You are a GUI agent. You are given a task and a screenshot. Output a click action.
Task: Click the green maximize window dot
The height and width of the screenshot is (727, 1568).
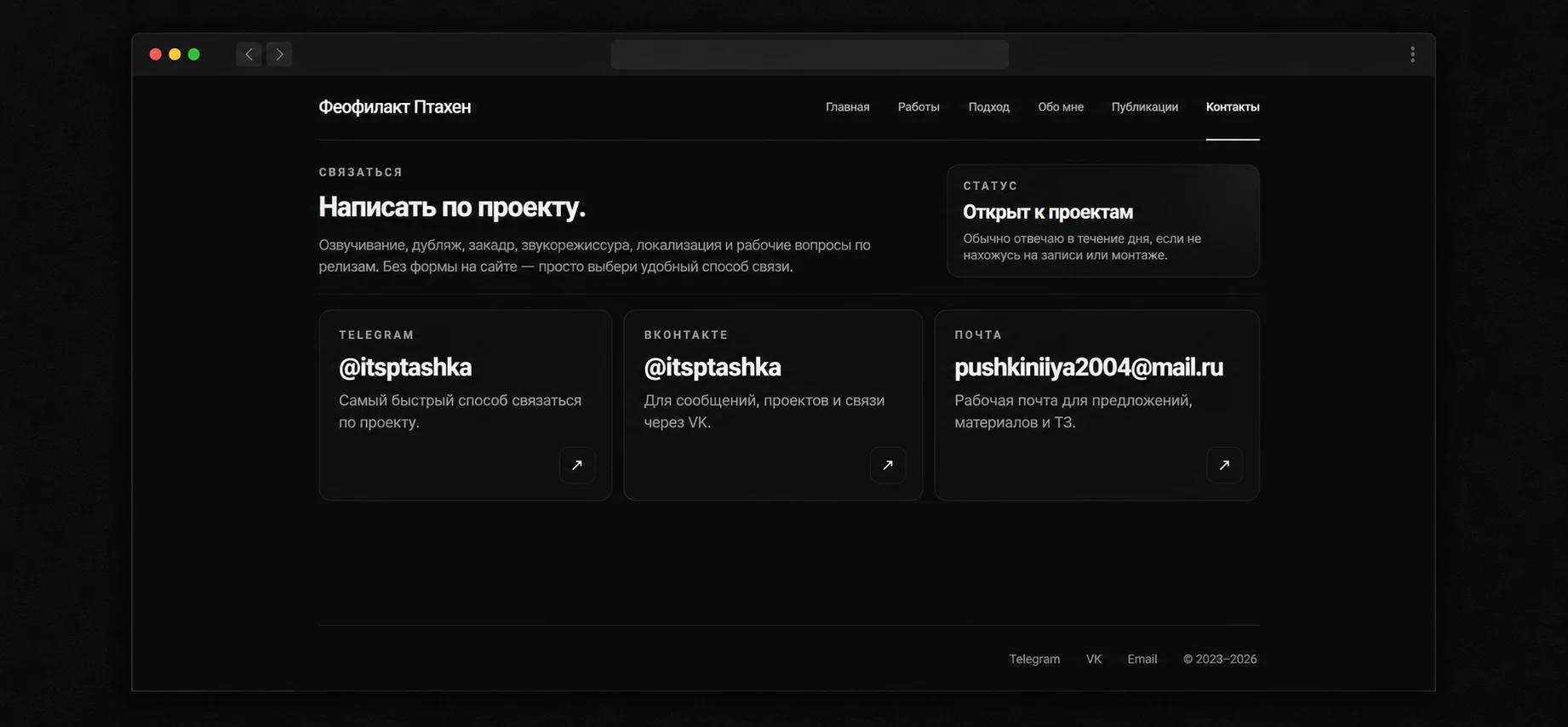(194, 54)
